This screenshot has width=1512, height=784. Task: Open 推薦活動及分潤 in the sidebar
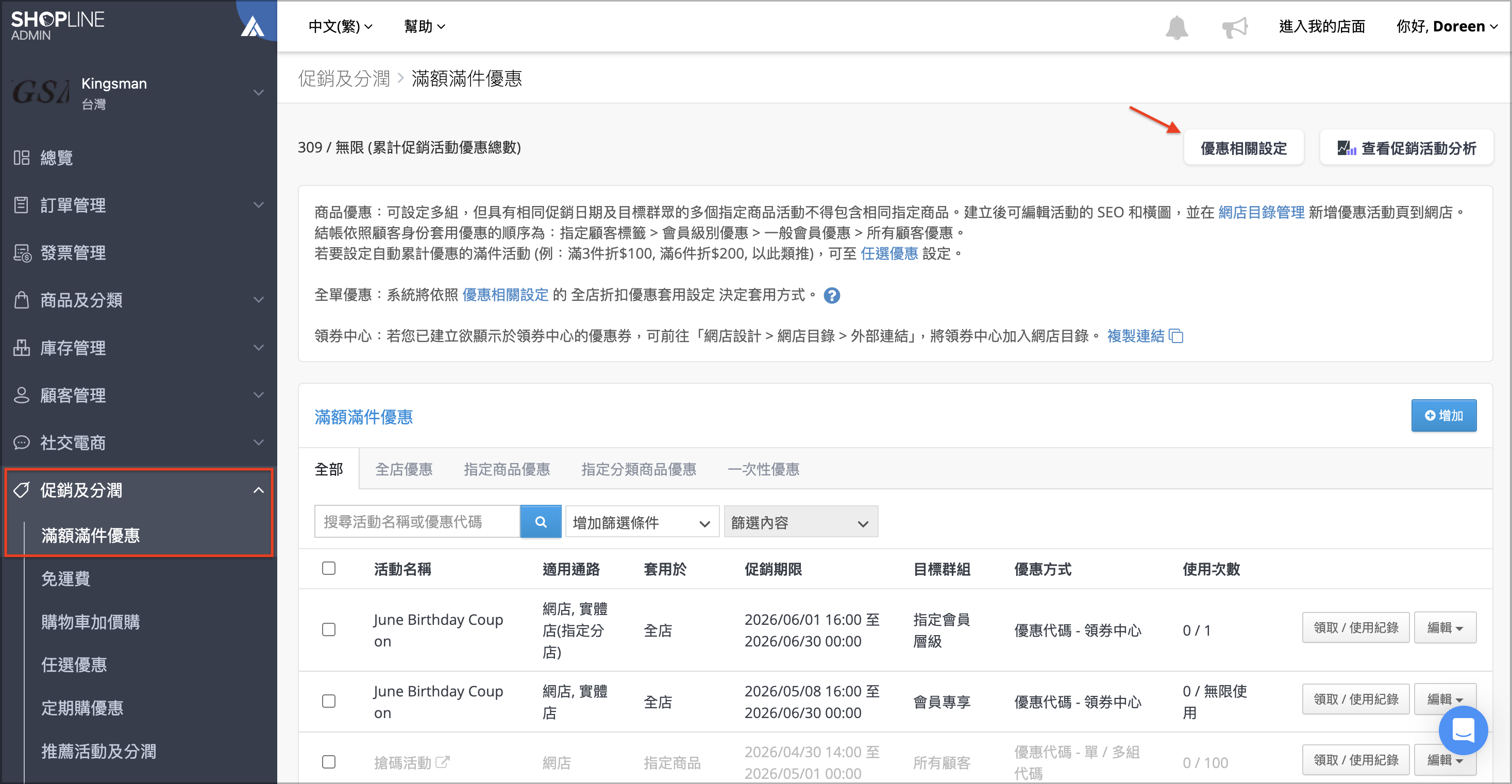coord(98,751)
